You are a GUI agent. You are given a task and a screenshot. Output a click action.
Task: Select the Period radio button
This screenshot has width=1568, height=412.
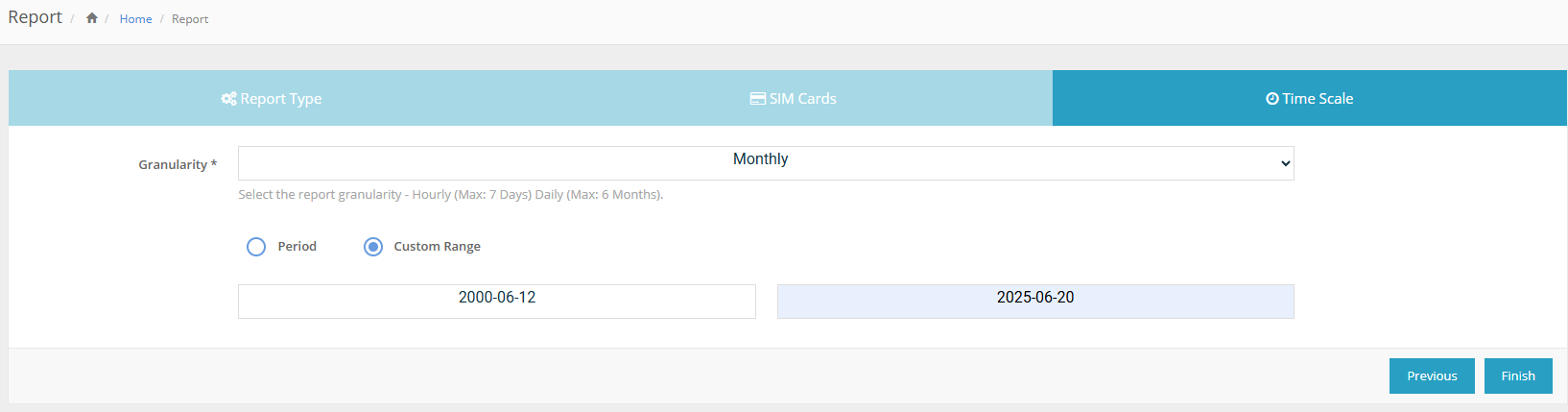256,247
